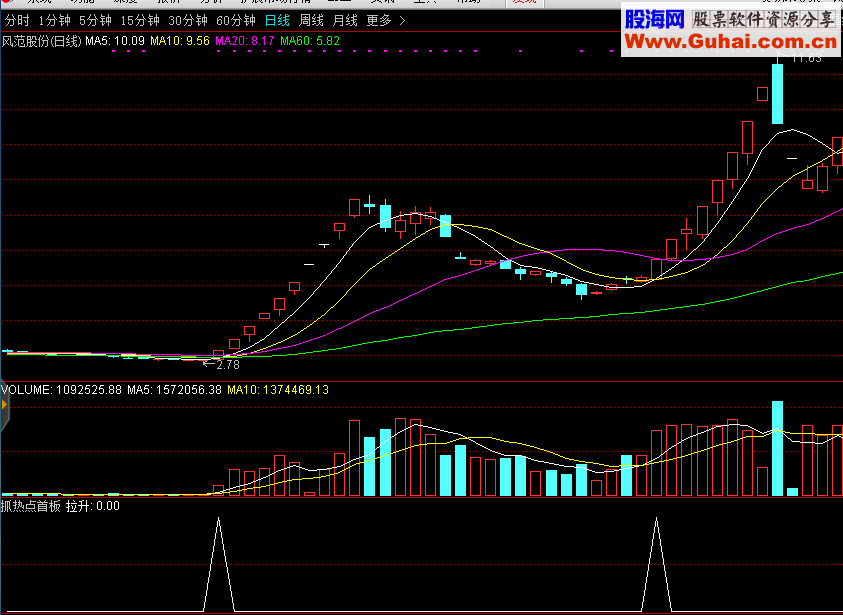Click the green MA60: 5.82 label
The height and width of the screenshot is (615, 843).
point(310,41)
